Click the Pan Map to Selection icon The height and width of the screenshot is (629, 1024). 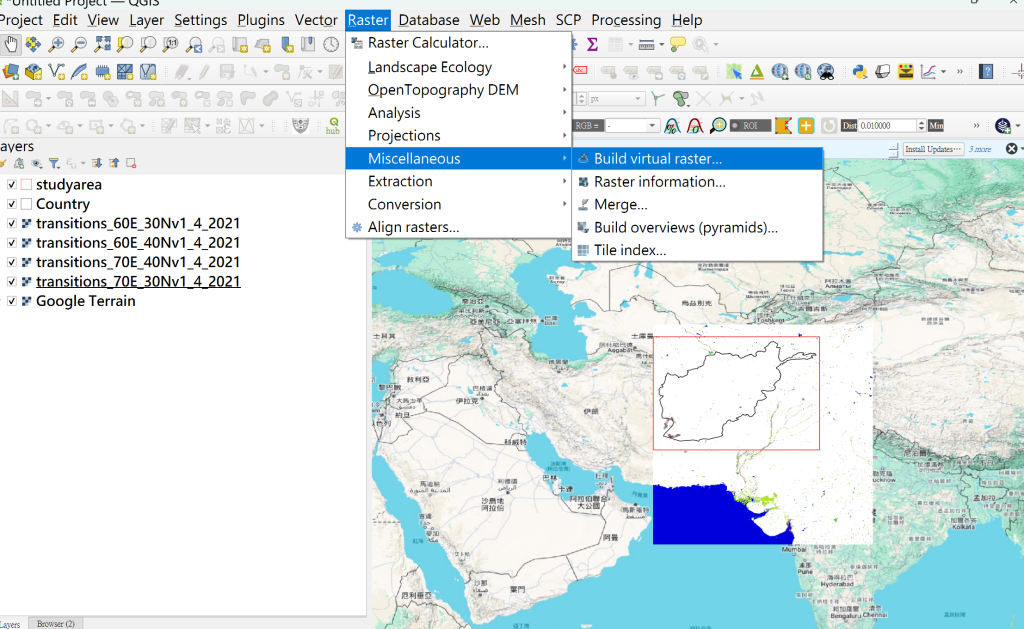[x=33, y=44]
